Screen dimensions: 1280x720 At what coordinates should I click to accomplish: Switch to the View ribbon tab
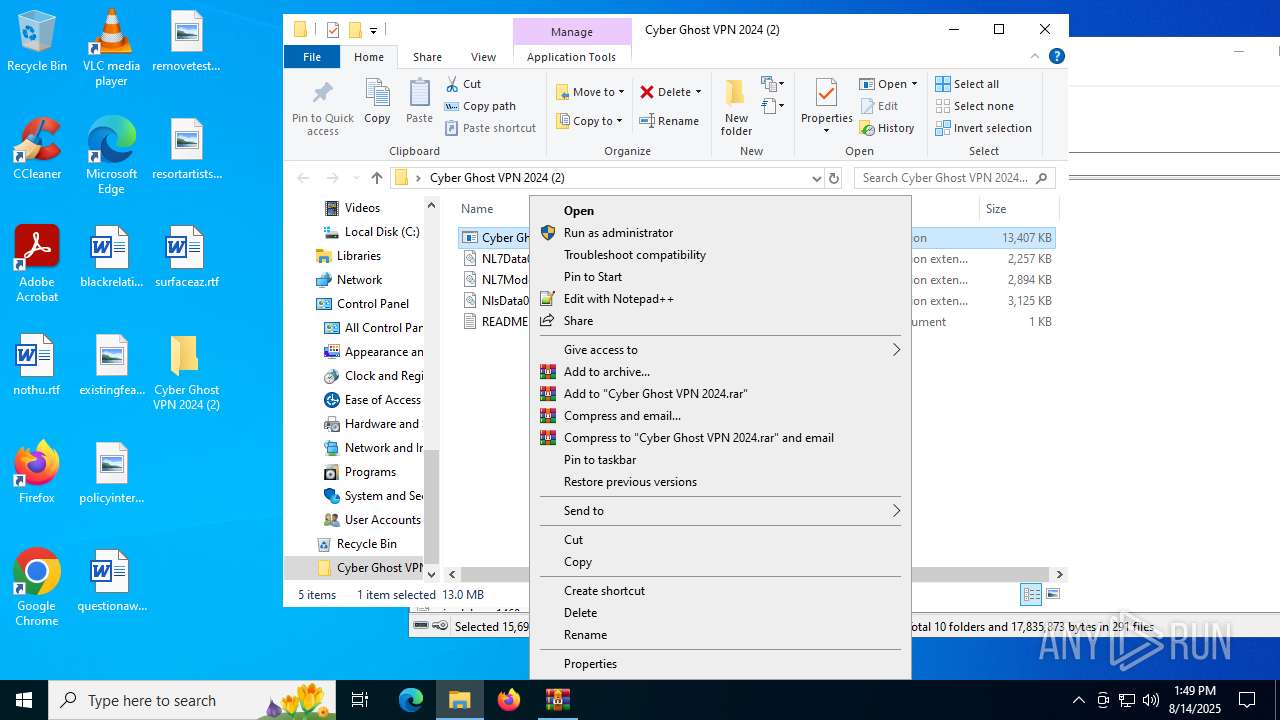pyautogui.click(x=483, y=57)
